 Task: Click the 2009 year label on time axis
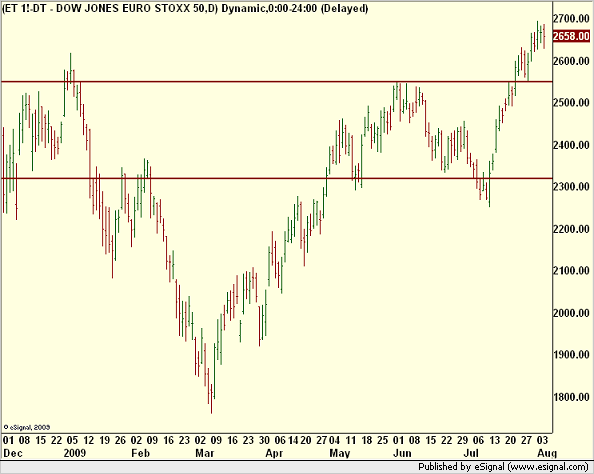(x=75, y=453)
